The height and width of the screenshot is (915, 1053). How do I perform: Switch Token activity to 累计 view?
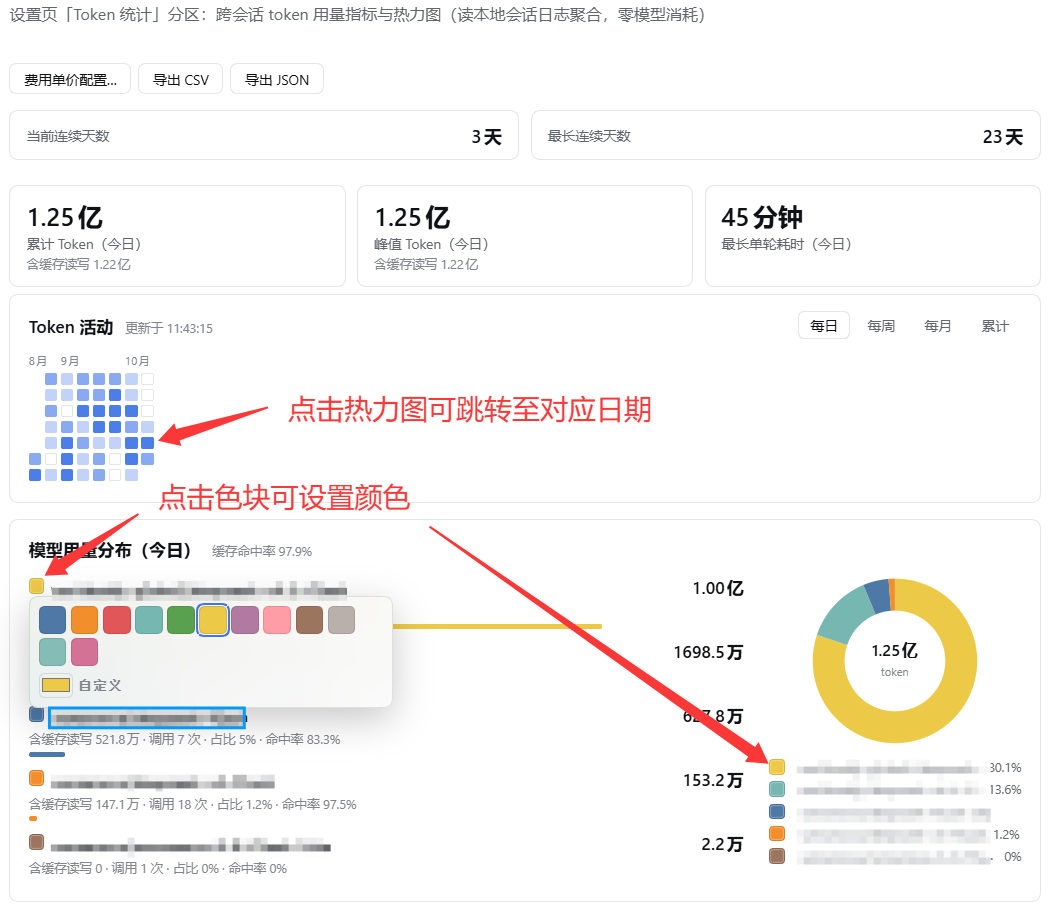(x=995, y=326)
